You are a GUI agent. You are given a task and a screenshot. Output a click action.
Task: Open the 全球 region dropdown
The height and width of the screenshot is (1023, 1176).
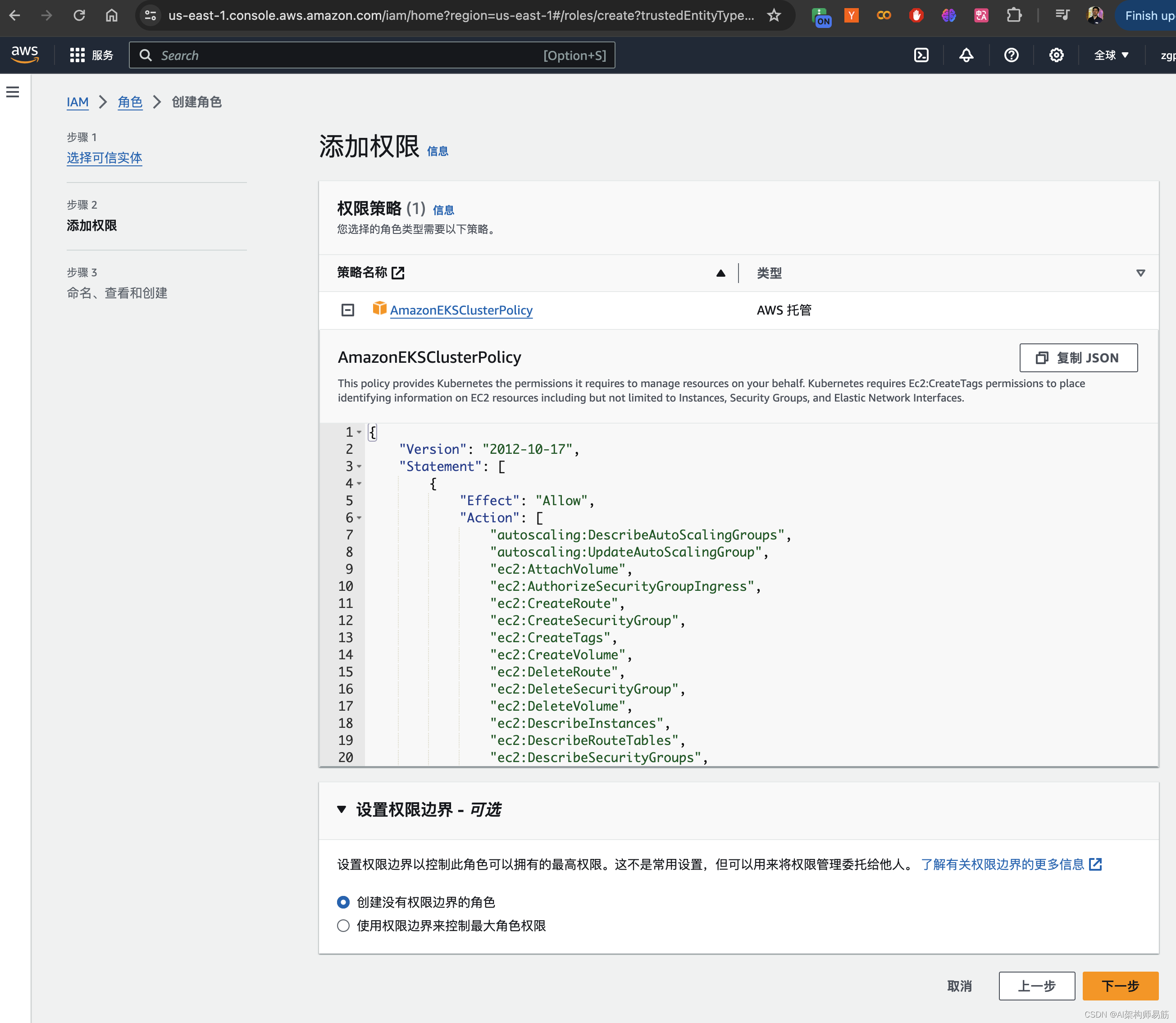tap(1111, 55)
